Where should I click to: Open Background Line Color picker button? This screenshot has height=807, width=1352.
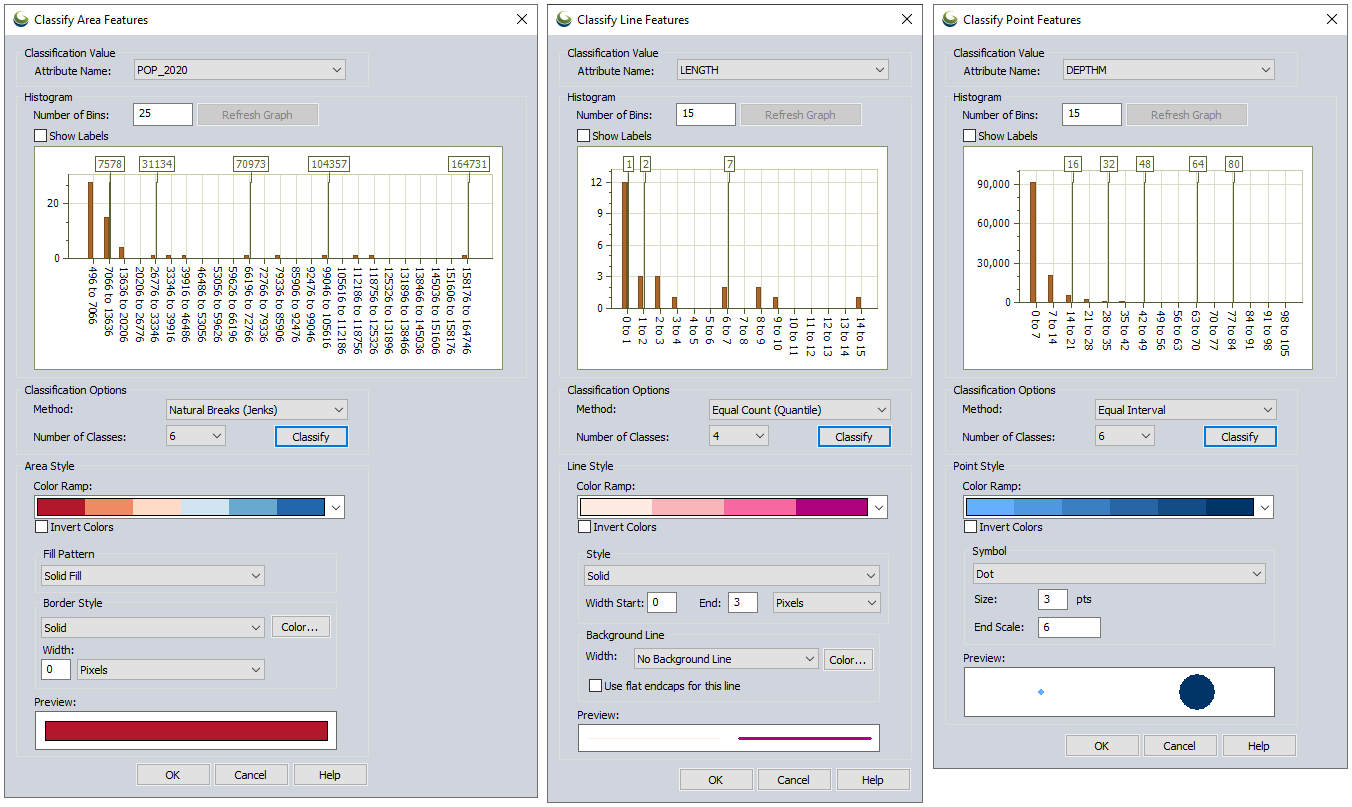click(x=848, y=660)
